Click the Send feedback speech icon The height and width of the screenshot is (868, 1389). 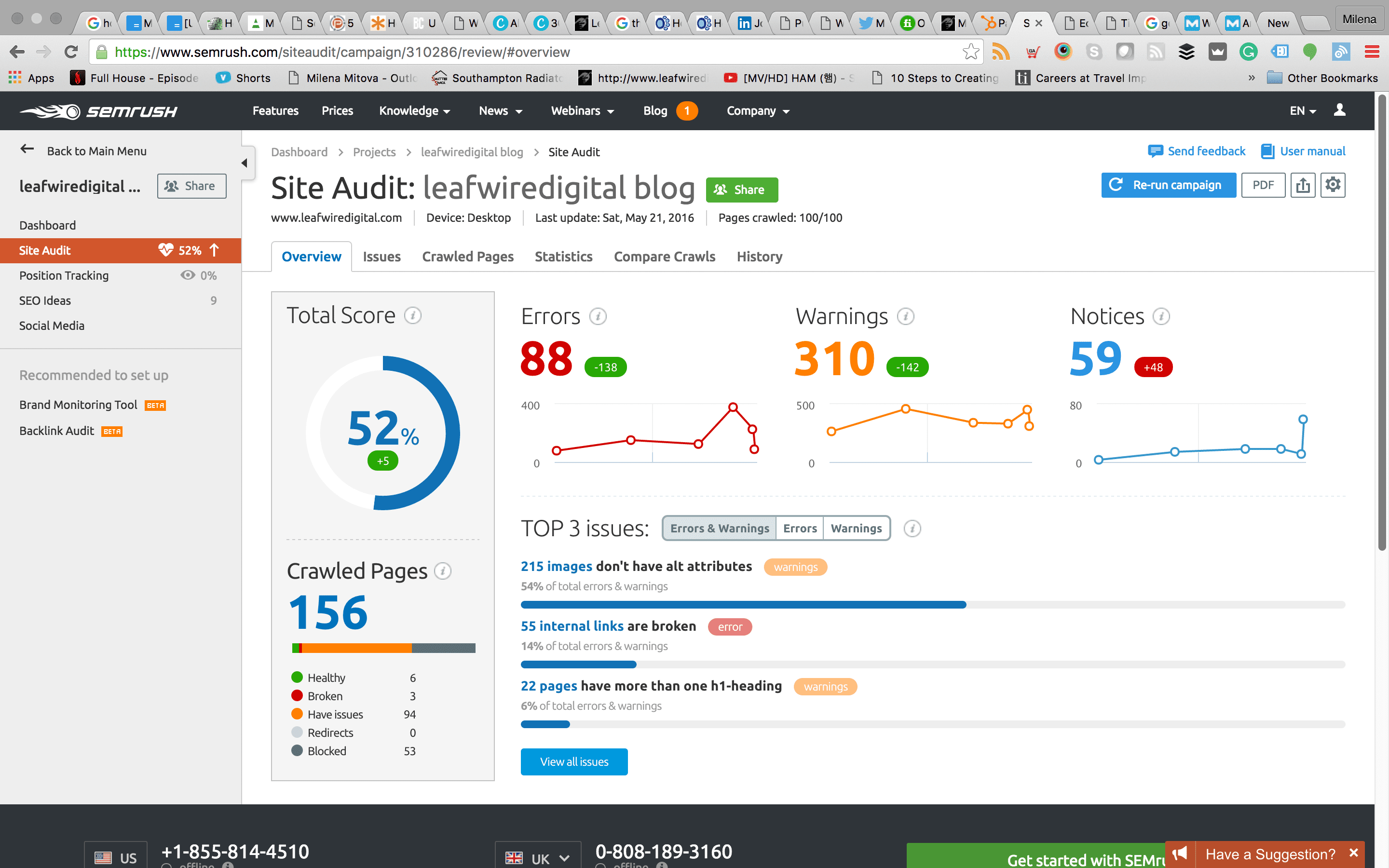[x=1155, y=151]
